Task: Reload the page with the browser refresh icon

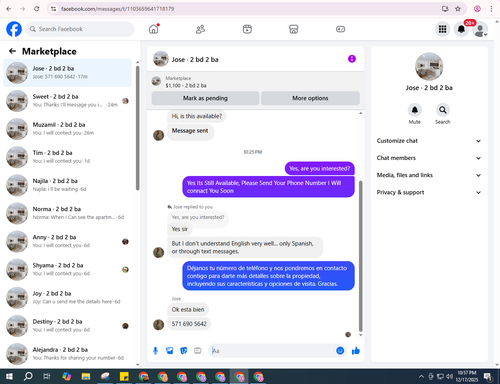Action: click(37, 9)
